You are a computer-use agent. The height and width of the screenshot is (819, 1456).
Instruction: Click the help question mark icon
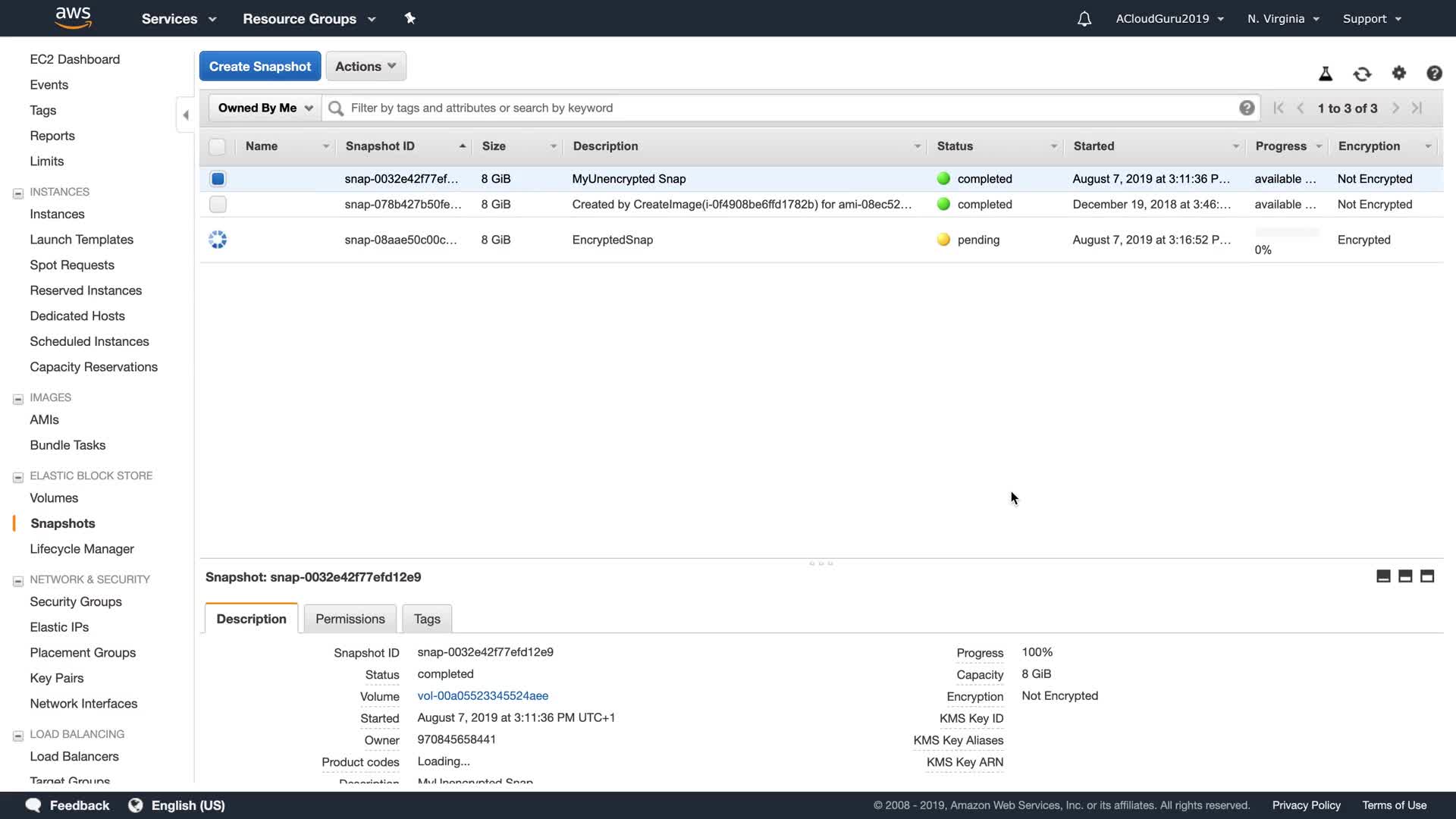pyautogui.click(x=1434, y=74)
